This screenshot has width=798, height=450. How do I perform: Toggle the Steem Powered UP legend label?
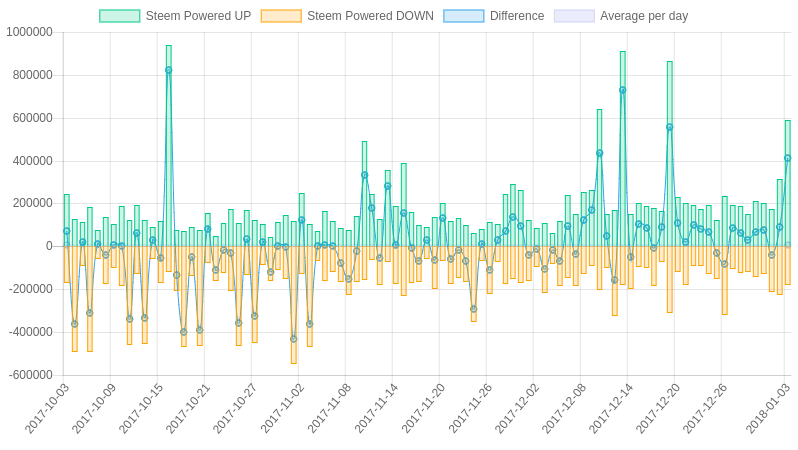tap(198, 16)
